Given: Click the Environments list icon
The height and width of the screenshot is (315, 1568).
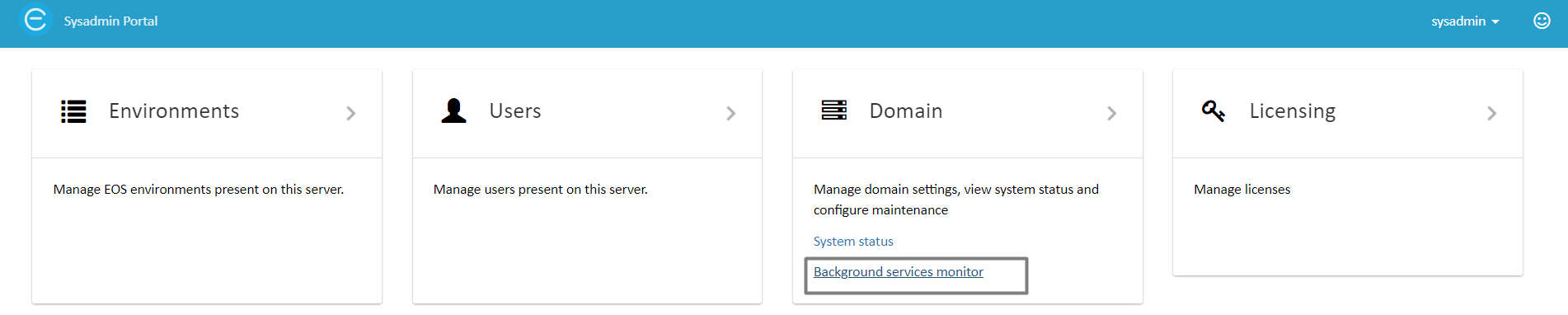Looking at the screenshot, I should pos(73,111).
